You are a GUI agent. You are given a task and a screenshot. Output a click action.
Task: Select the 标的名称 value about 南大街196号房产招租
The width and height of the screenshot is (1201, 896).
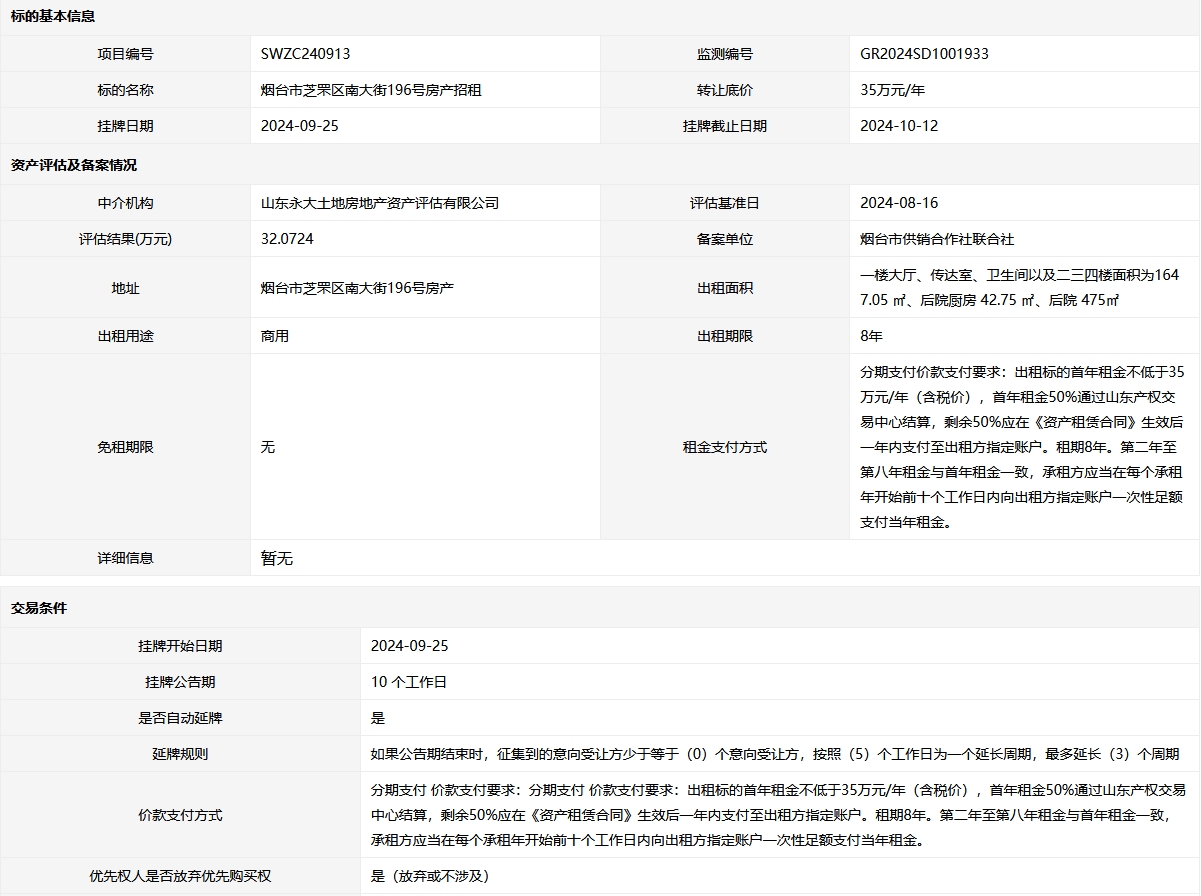click(x=371, y=90)
